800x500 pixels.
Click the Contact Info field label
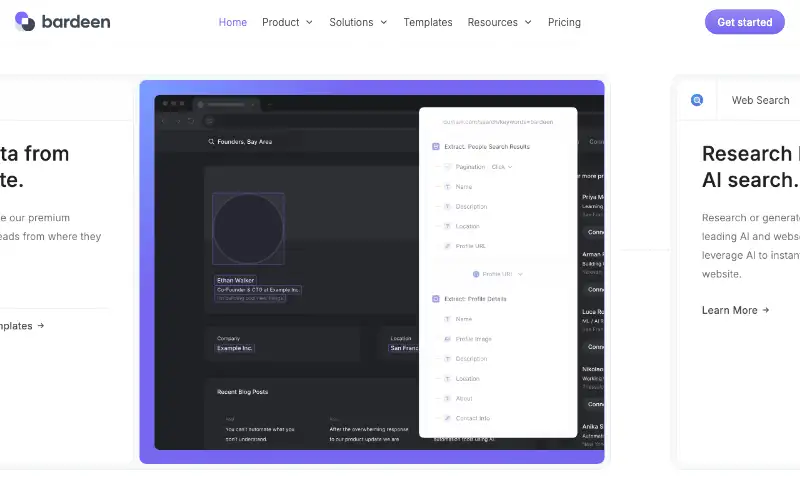click(472, 418)
